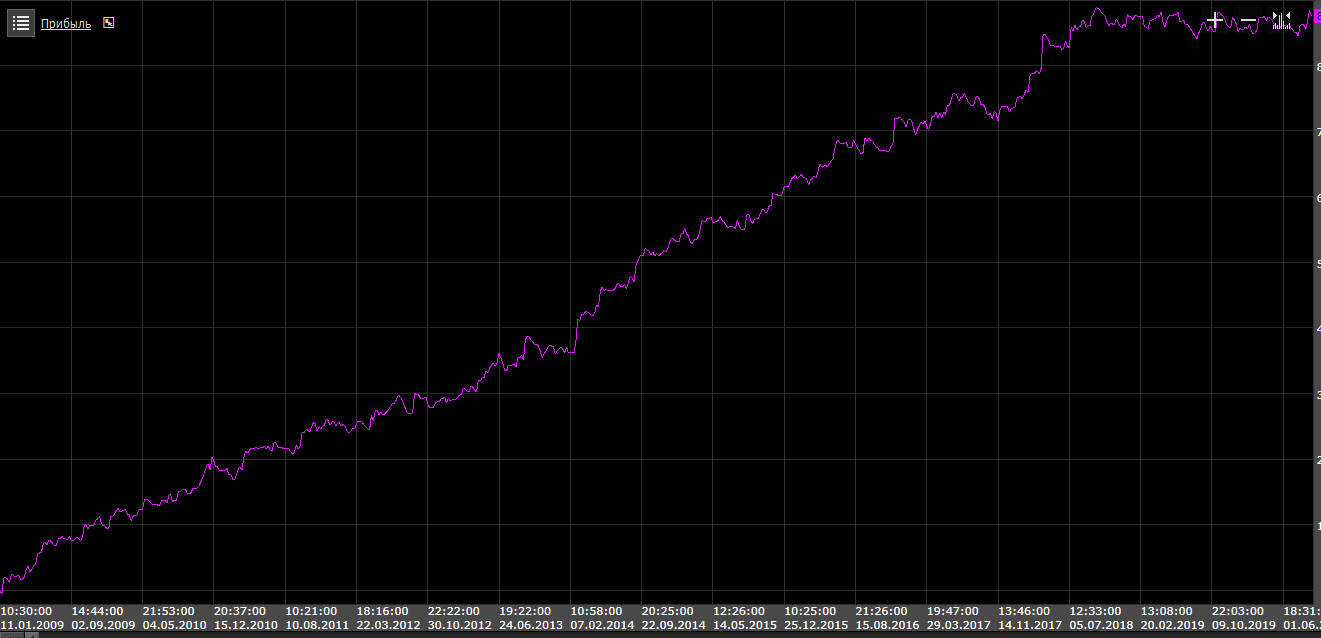The height and width of the screenshot is (638, 1321).
Task: Click the magenta current value marker
Action: tap(1317, 15)
